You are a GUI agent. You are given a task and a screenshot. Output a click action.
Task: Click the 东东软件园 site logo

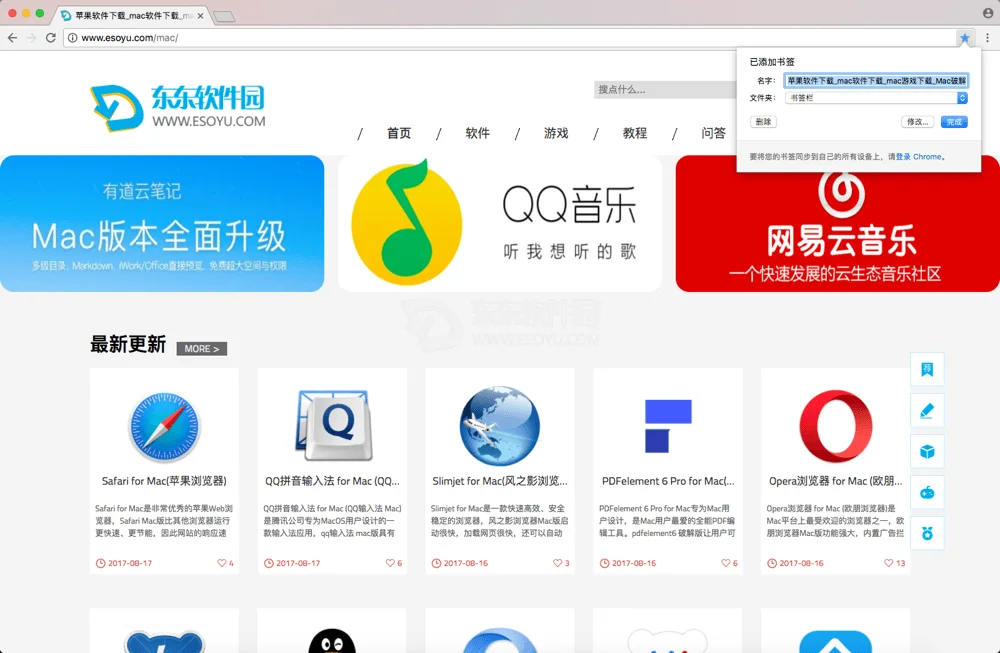point(177,107)
